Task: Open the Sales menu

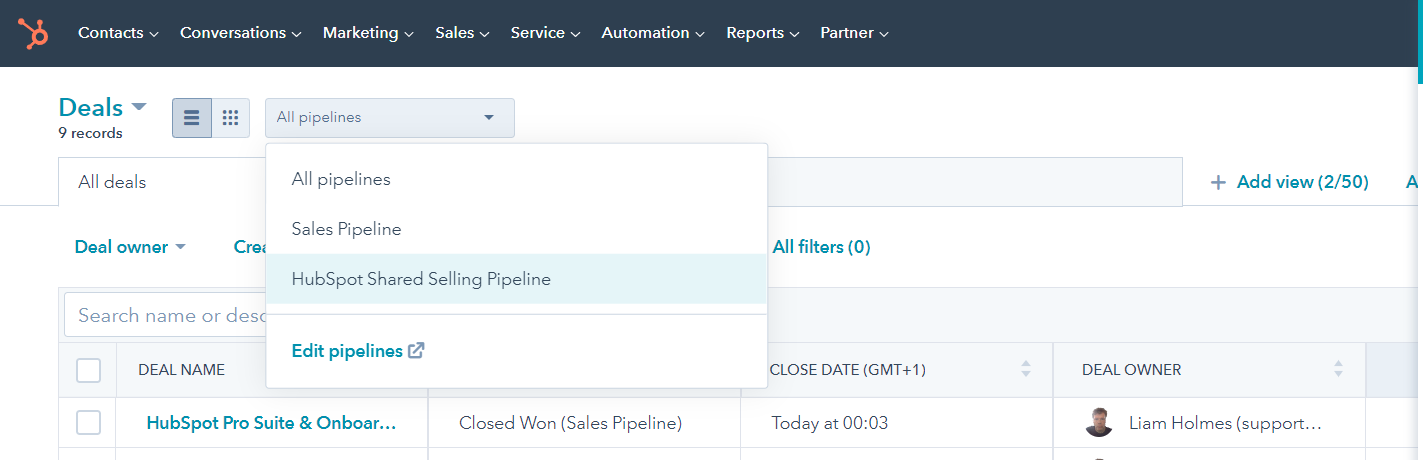Action: (462, 33)
